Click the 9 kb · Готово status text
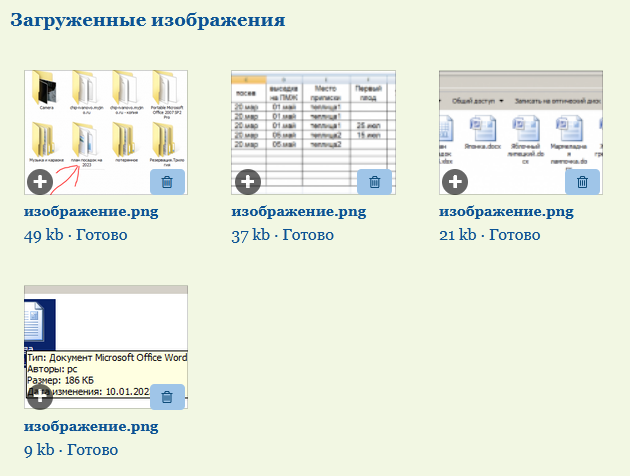 click(71, 450)
